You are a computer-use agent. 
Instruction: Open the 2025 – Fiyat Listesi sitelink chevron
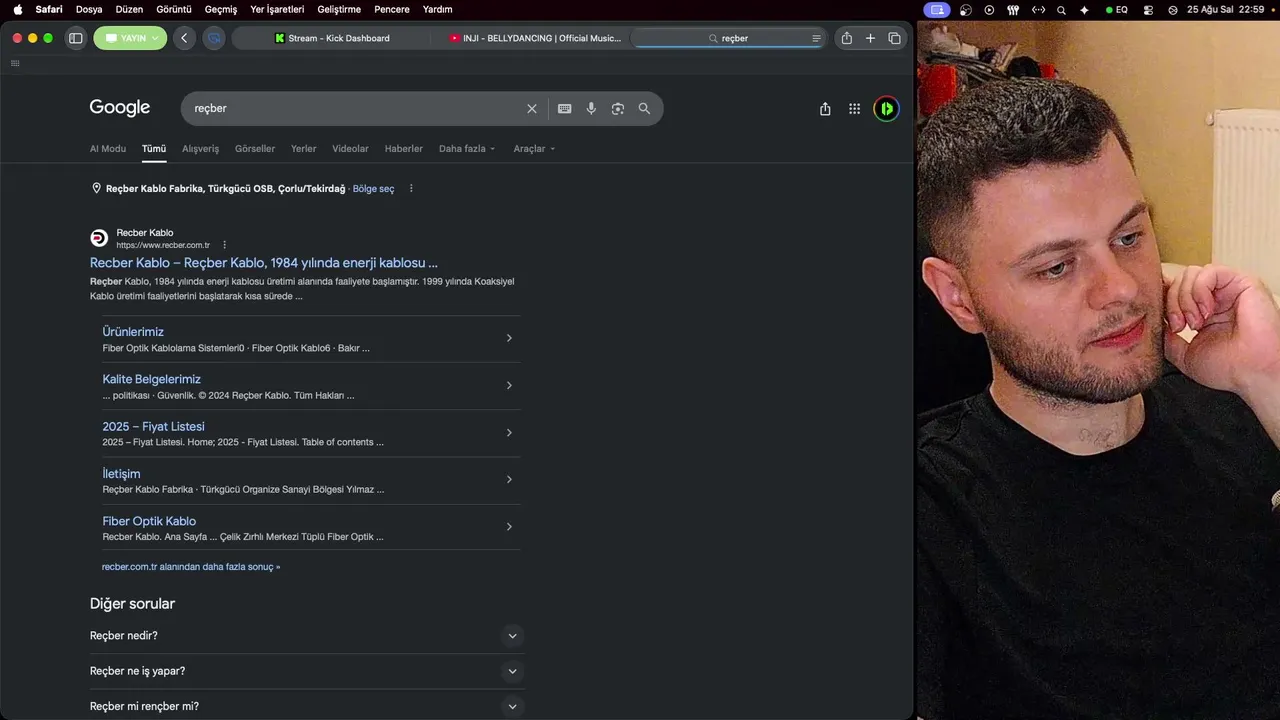tap(509, 433)
